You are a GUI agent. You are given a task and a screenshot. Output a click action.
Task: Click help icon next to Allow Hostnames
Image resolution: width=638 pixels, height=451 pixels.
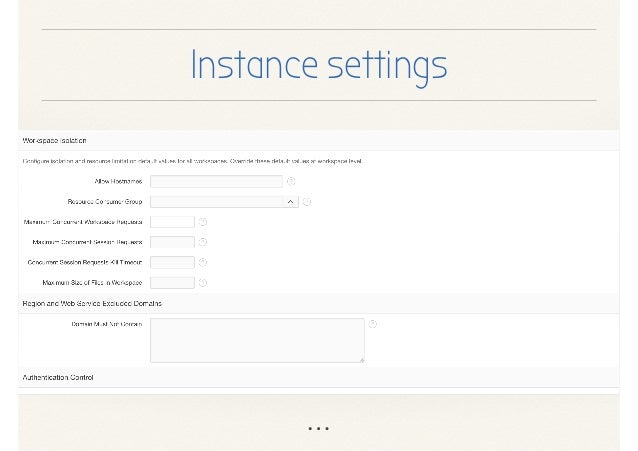291,181
